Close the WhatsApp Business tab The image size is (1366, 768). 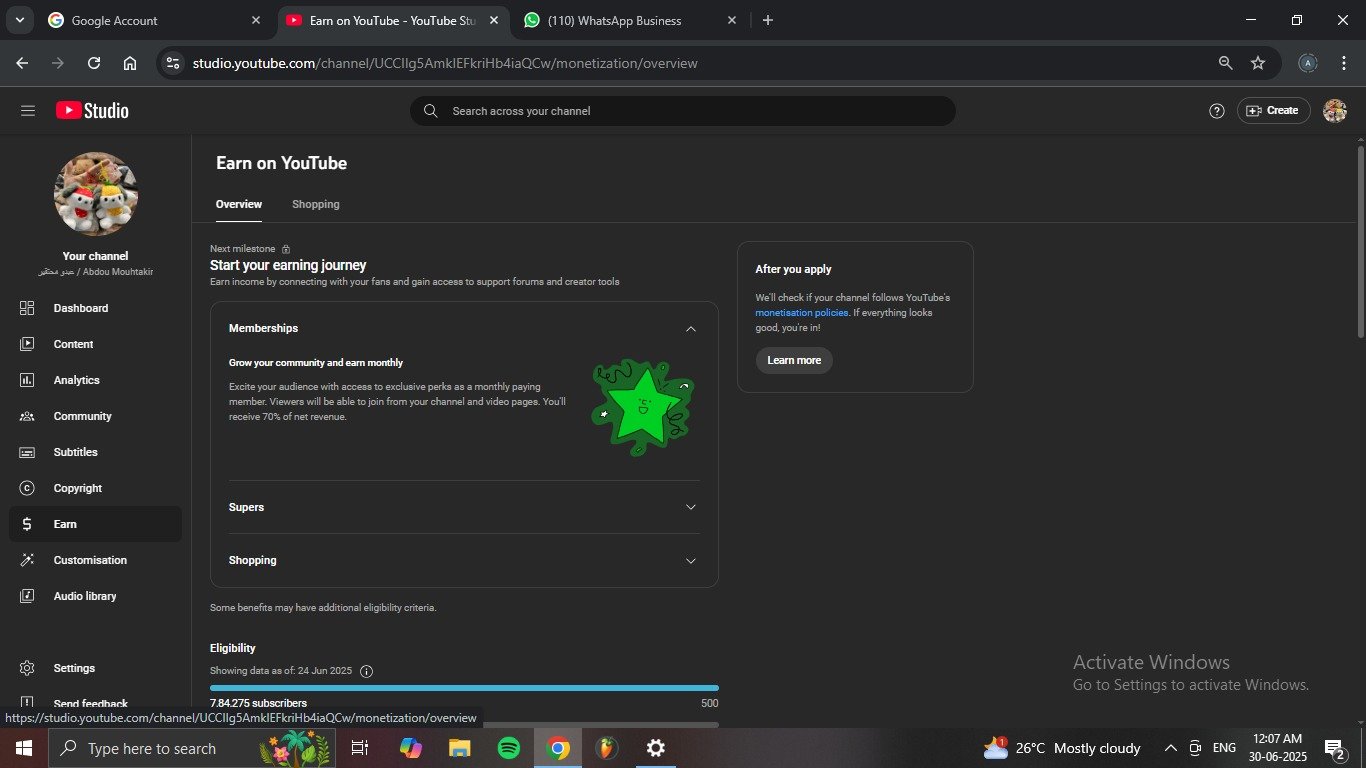tap(732, 20)
